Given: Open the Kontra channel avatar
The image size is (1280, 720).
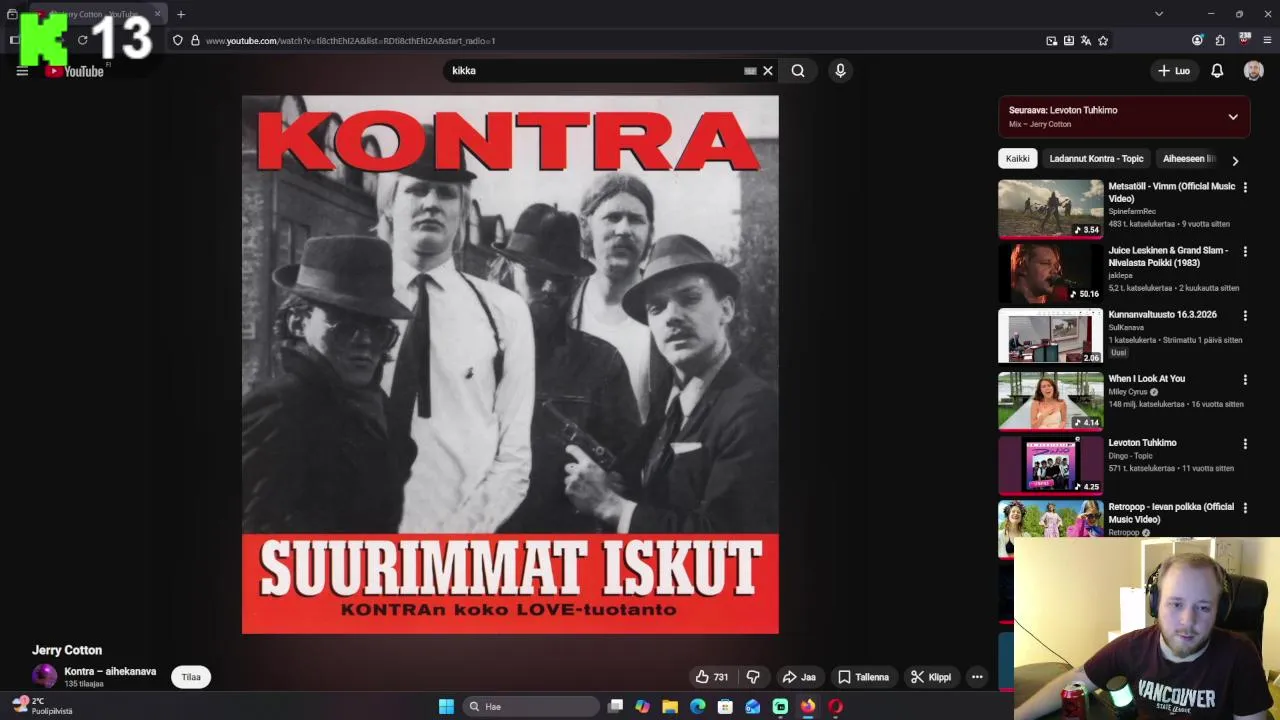Looking at the screenshot, I should tap(44, 677).
